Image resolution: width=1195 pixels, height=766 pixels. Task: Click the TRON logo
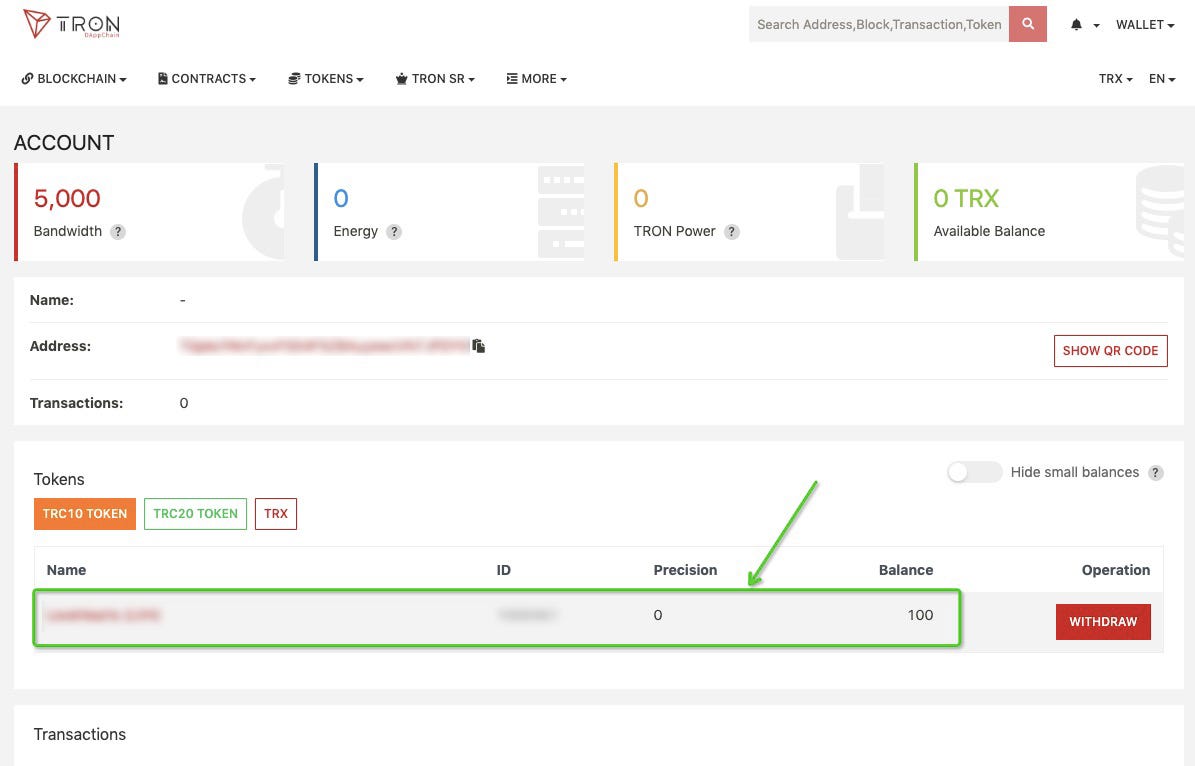[x=71, y=24]
